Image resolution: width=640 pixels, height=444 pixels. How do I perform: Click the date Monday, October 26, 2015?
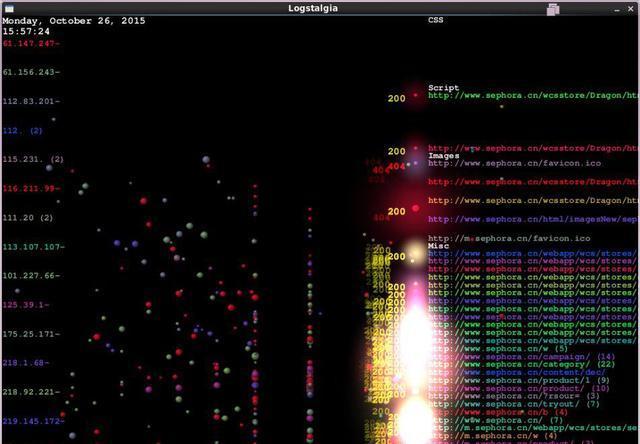74,21
